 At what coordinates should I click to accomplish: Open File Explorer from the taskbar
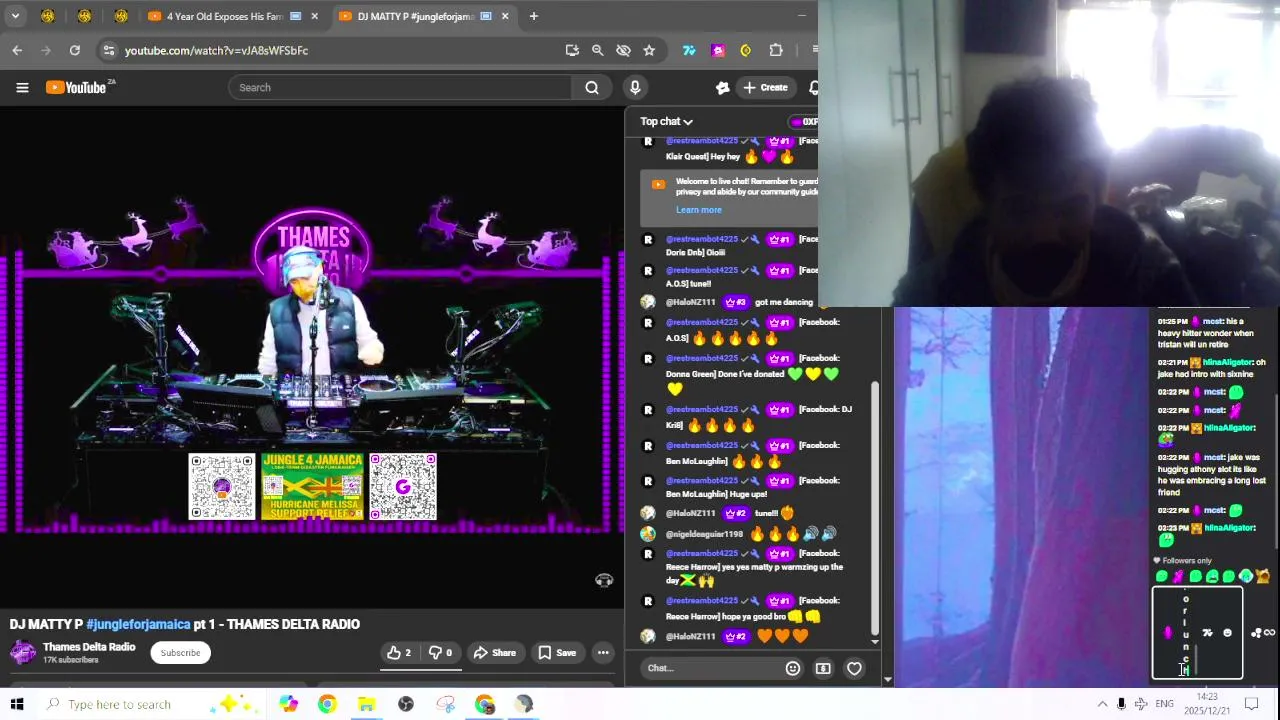pyautogui.click(x=367, y=704)
